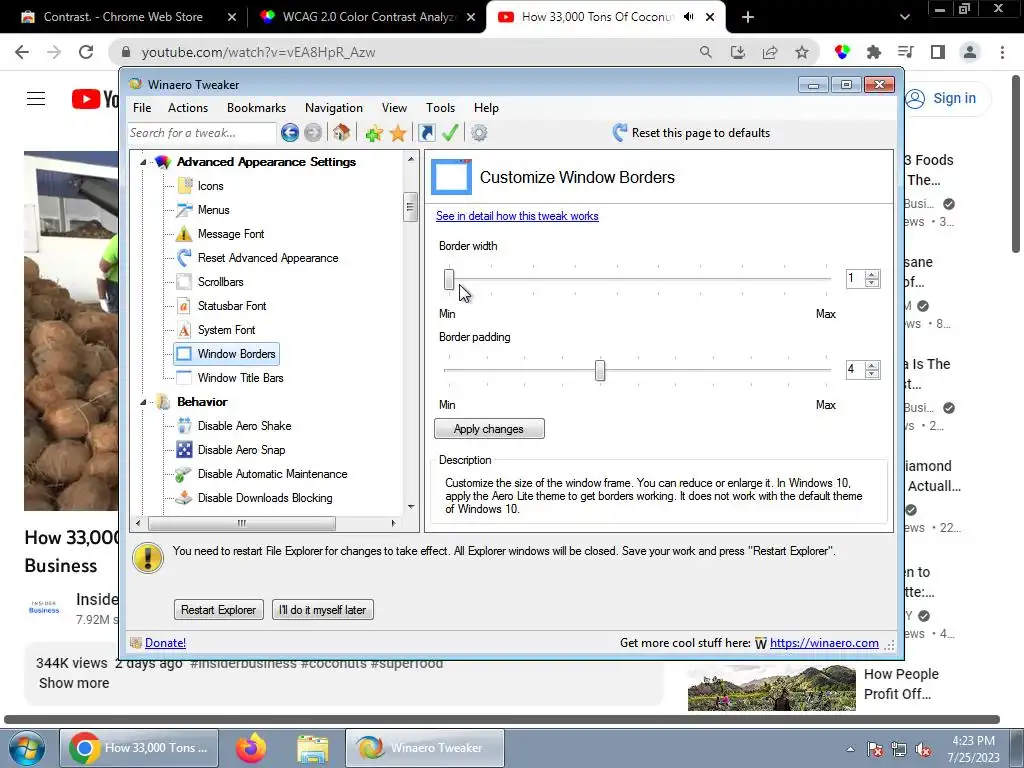The image size is (1024, 768).
Task: Open See in detail how this tweak works
Action: (517, 216)
